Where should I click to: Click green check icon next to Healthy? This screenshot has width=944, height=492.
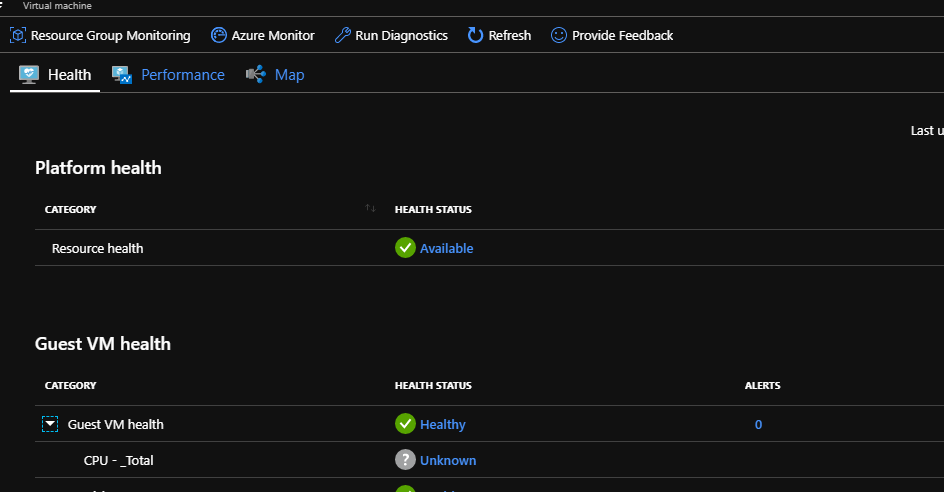coord(405,424)
